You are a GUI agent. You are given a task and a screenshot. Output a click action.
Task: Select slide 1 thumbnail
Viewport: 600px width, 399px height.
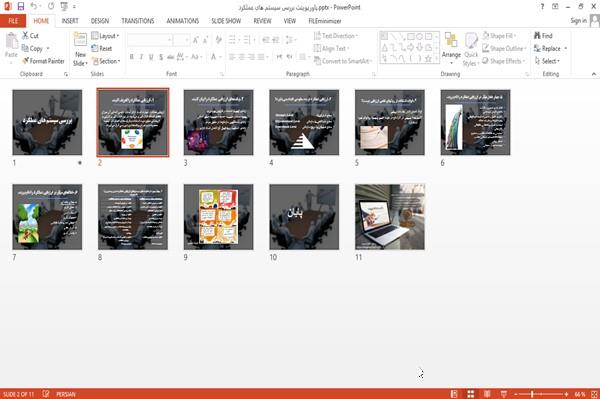[47, 122]
